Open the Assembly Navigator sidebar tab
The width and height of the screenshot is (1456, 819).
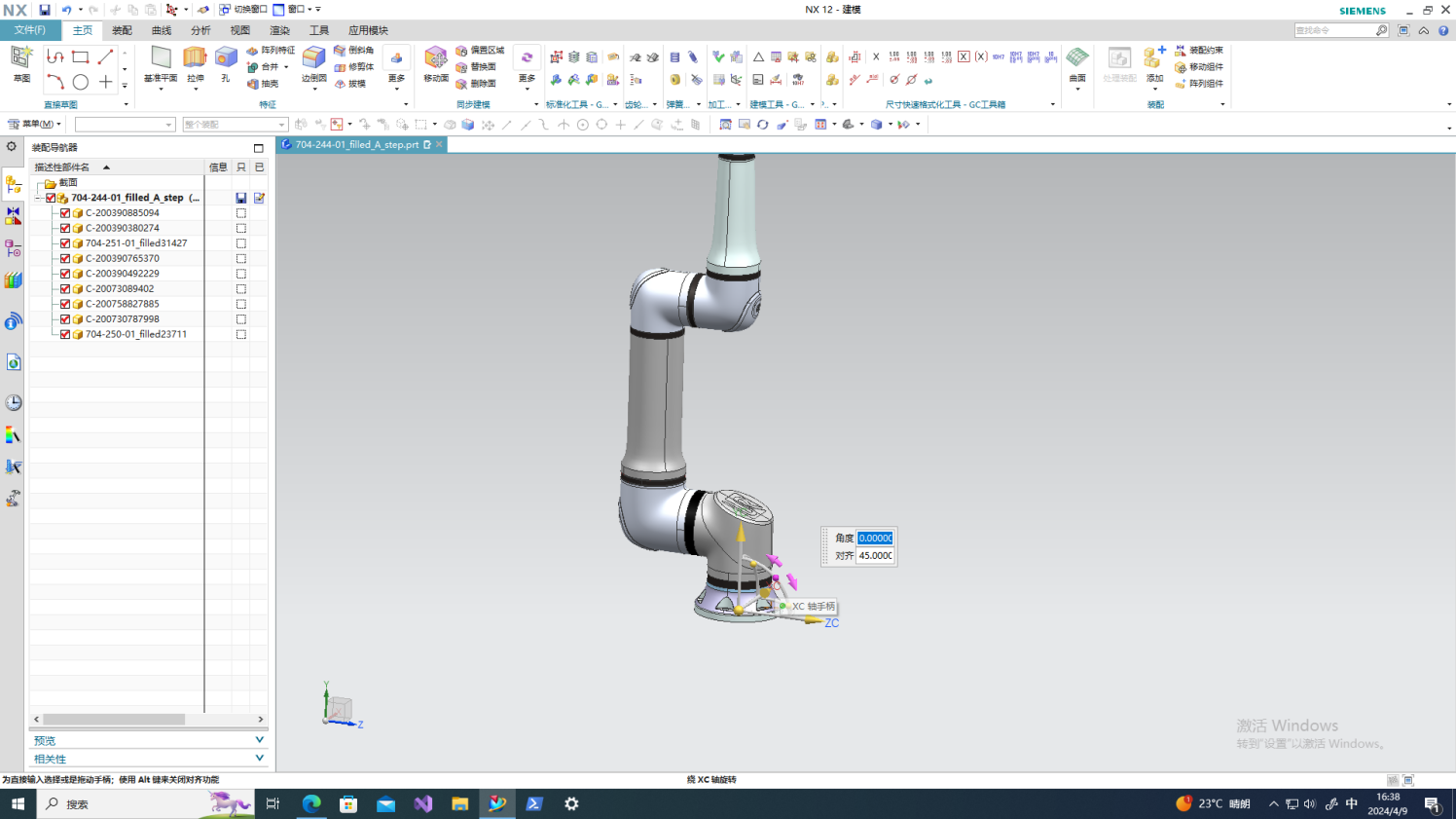[13, 184]
